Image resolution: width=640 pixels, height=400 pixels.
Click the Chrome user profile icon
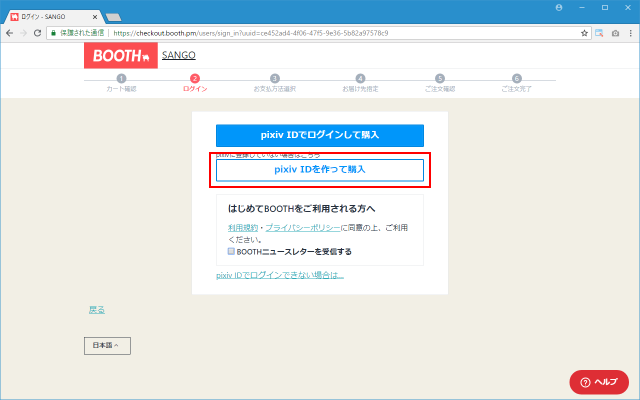point(559,8)
